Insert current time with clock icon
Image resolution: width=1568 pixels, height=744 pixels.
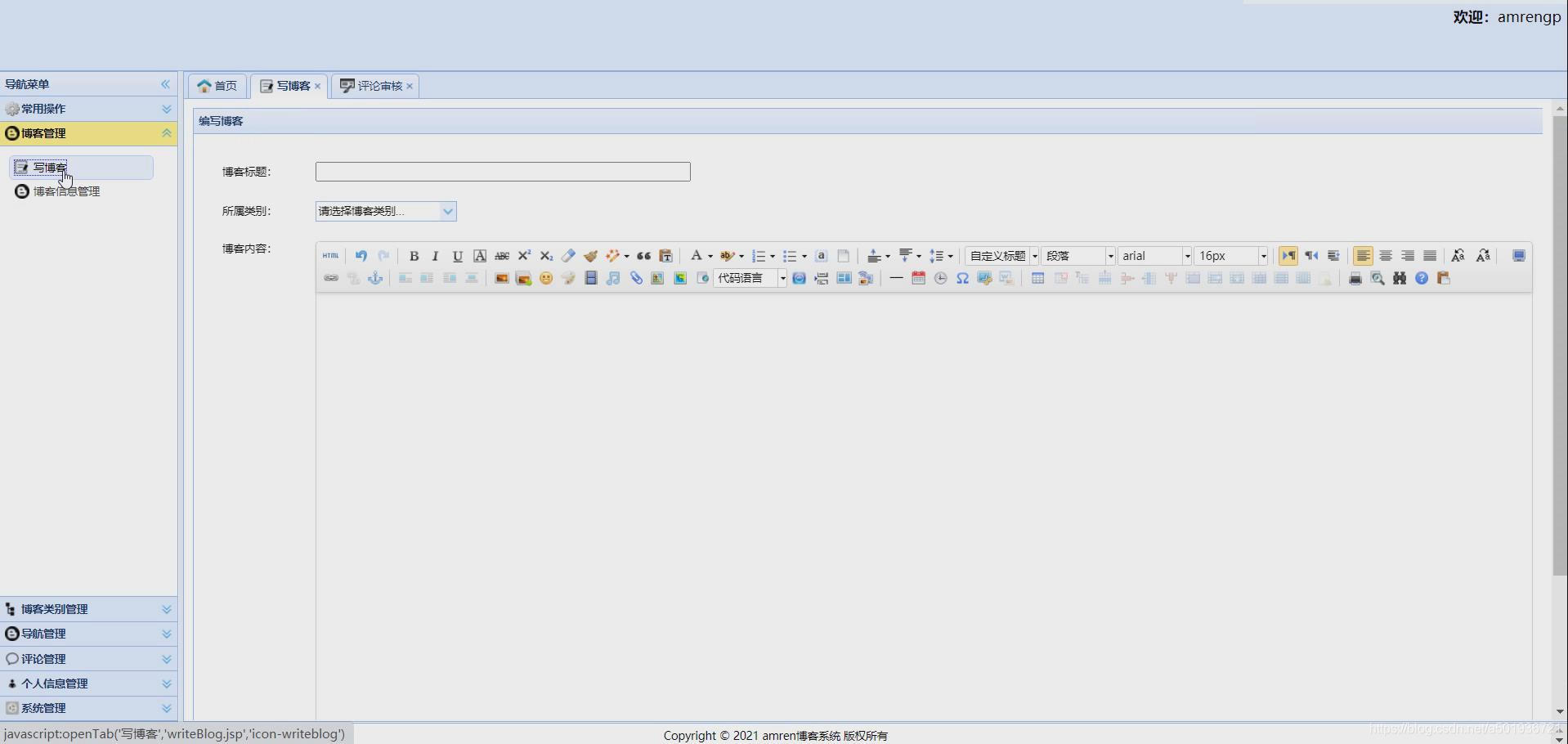[x=941, y=279]
